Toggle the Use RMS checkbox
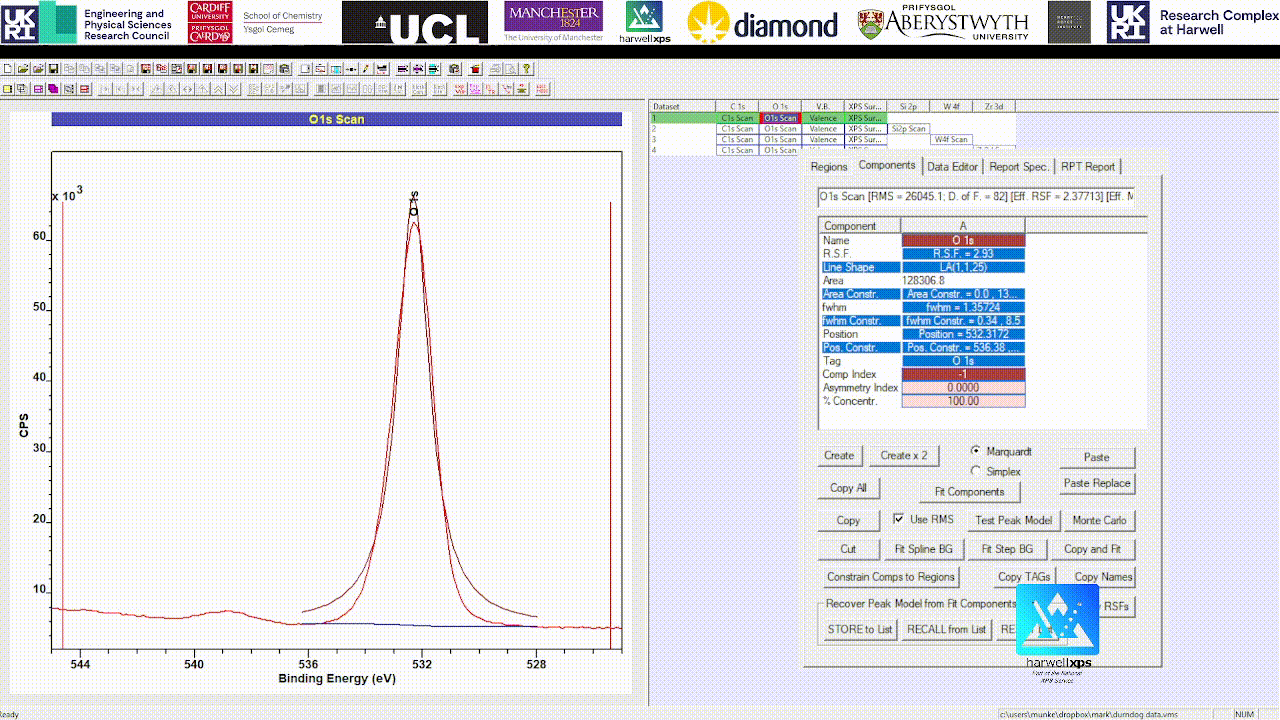Screen dimensions: 1280x720 click(x=898, y=520)
